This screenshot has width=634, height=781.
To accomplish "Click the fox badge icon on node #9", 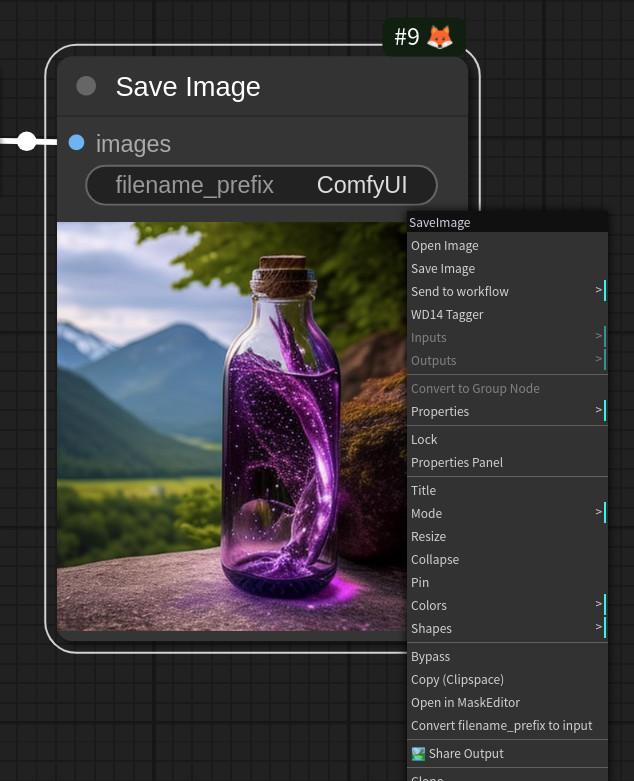I will pyautogui.click(x=440, y=37).
